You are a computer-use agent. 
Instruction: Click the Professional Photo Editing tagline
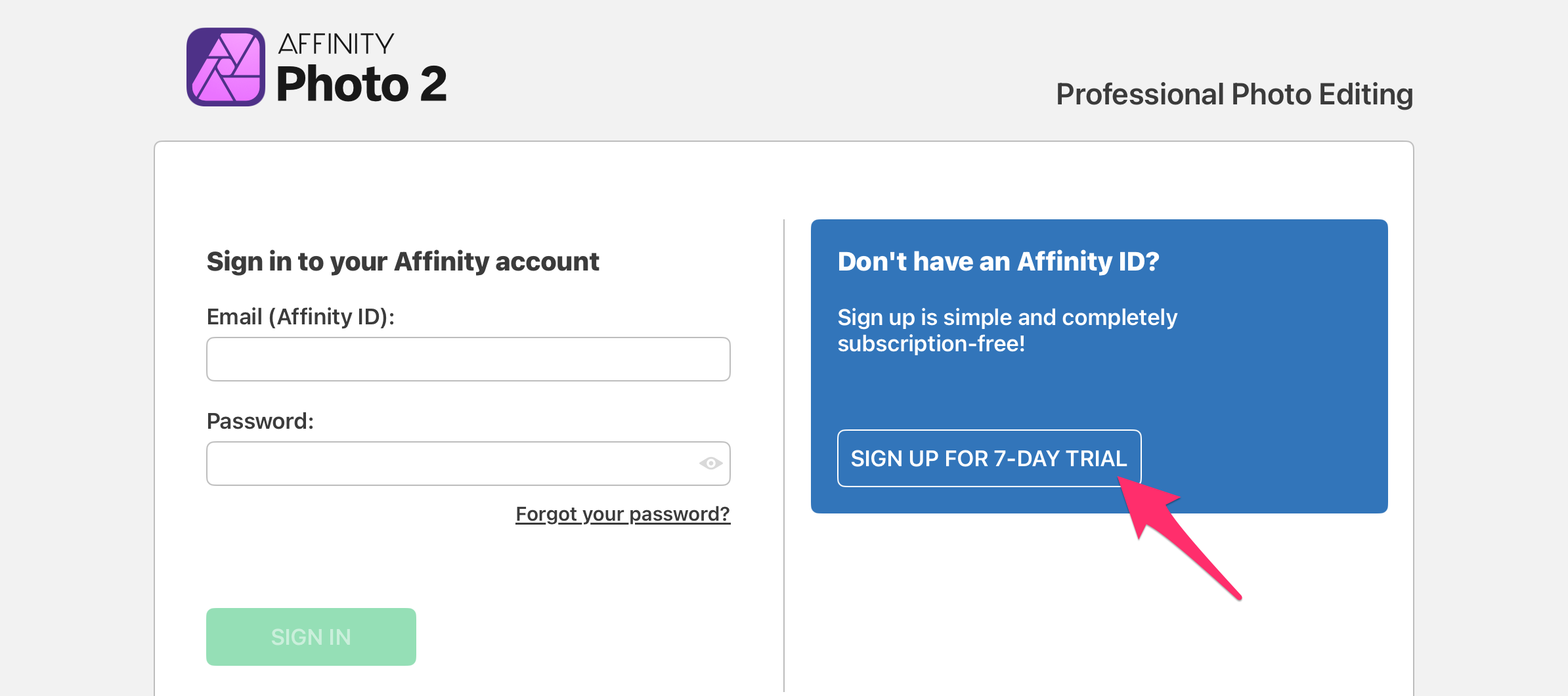point(1234,95)
